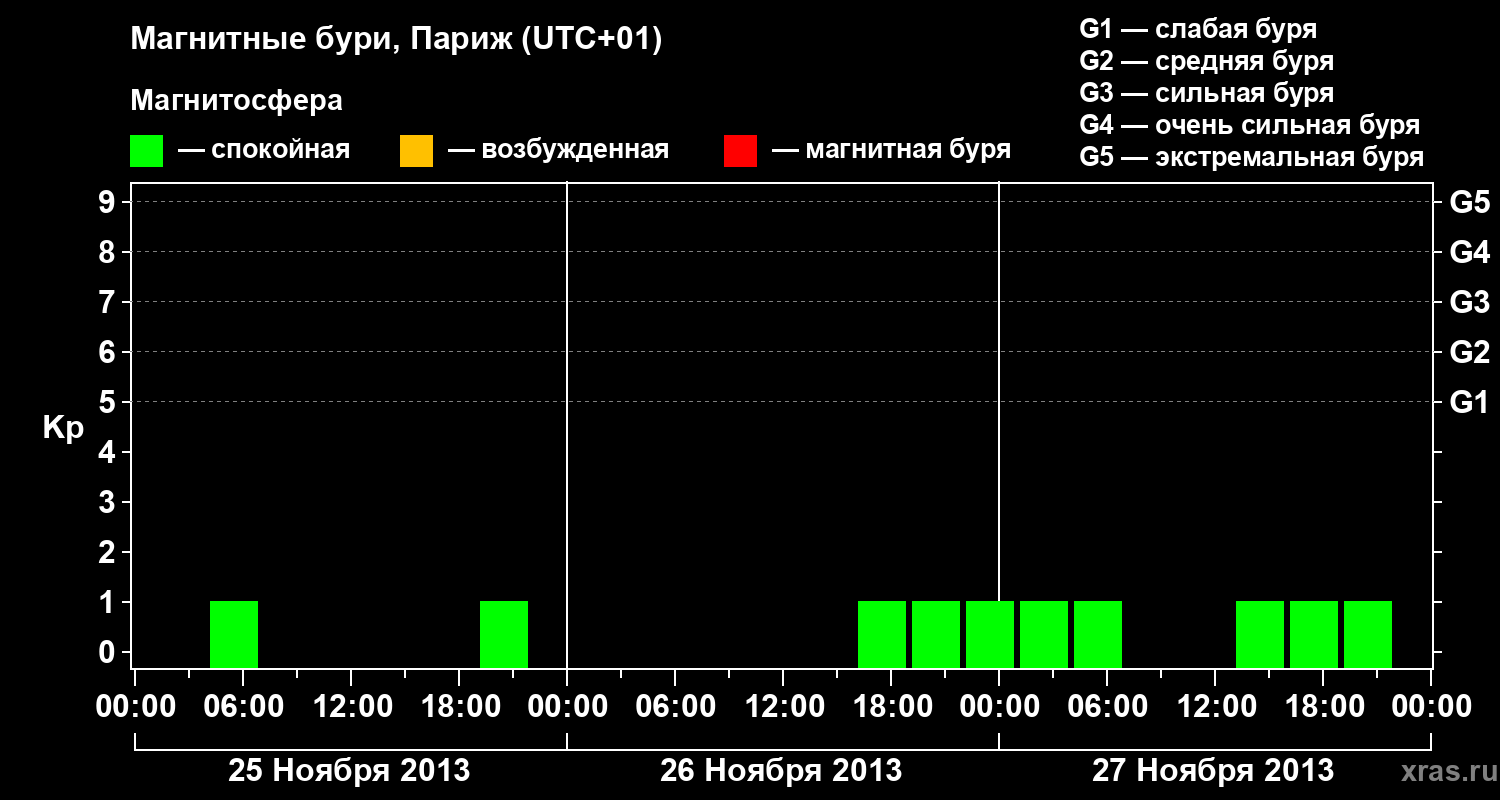The image size is (1500, 800).
Task: Click the green bar near 06:00 on 25 Ноября
Action: click(x=234, y=634)
